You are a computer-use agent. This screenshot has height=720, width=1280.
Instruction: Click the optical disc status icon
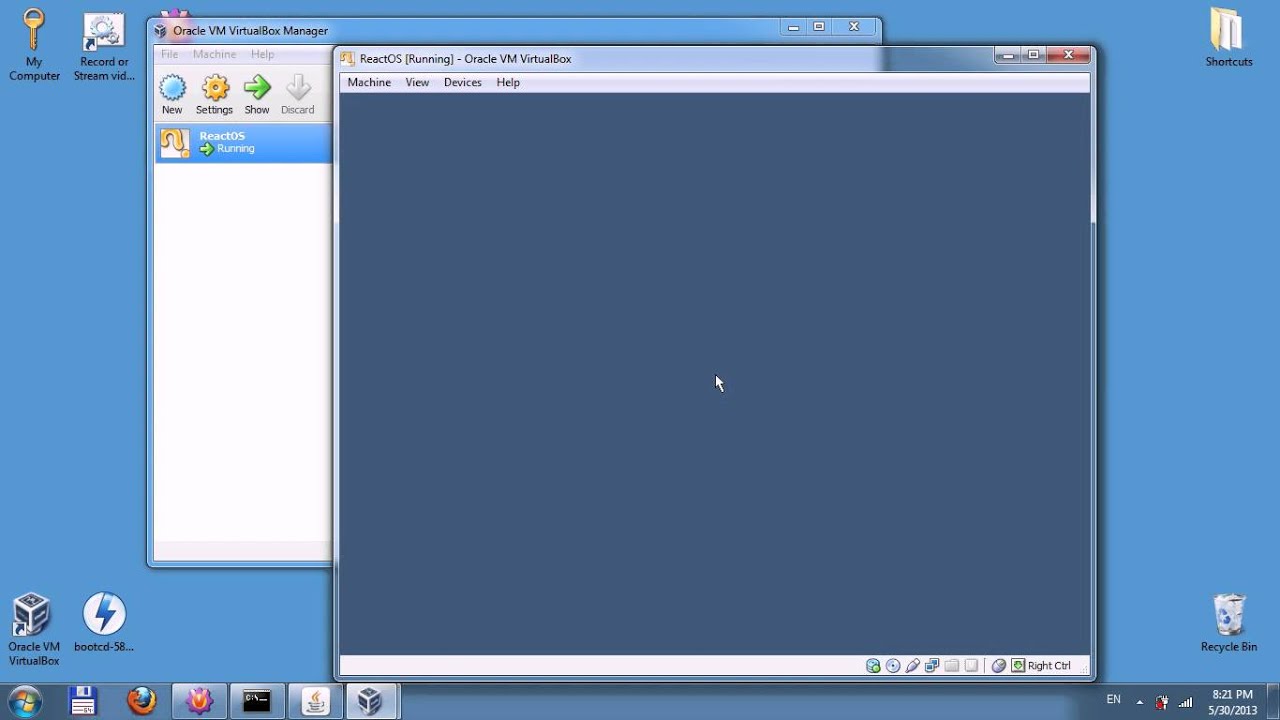(x=893, y=665)
